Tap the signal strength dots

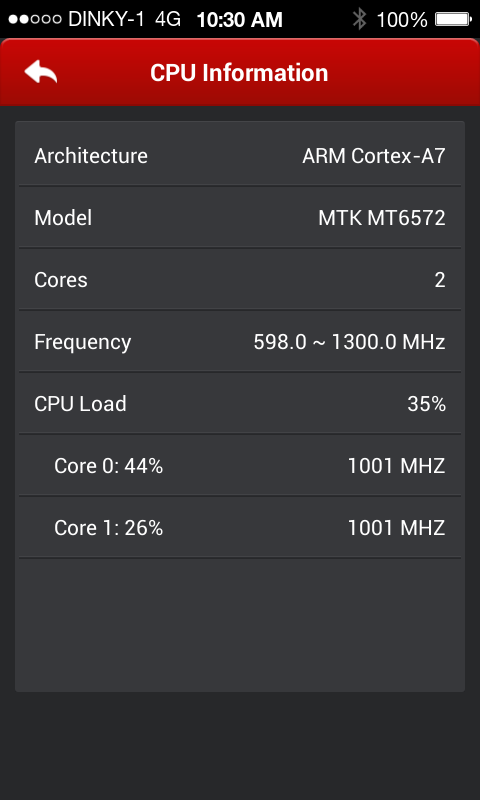tap(35, 19)
